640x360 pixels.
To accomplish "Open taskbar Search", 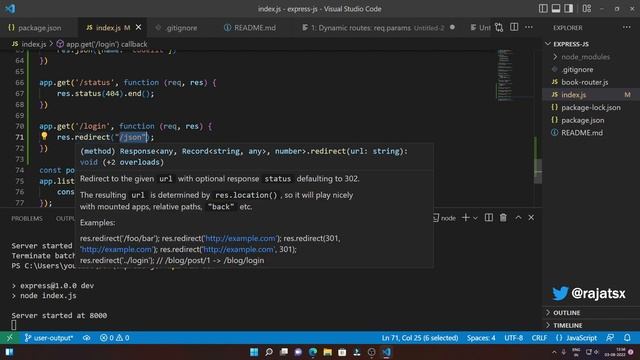I will [269, 352].
